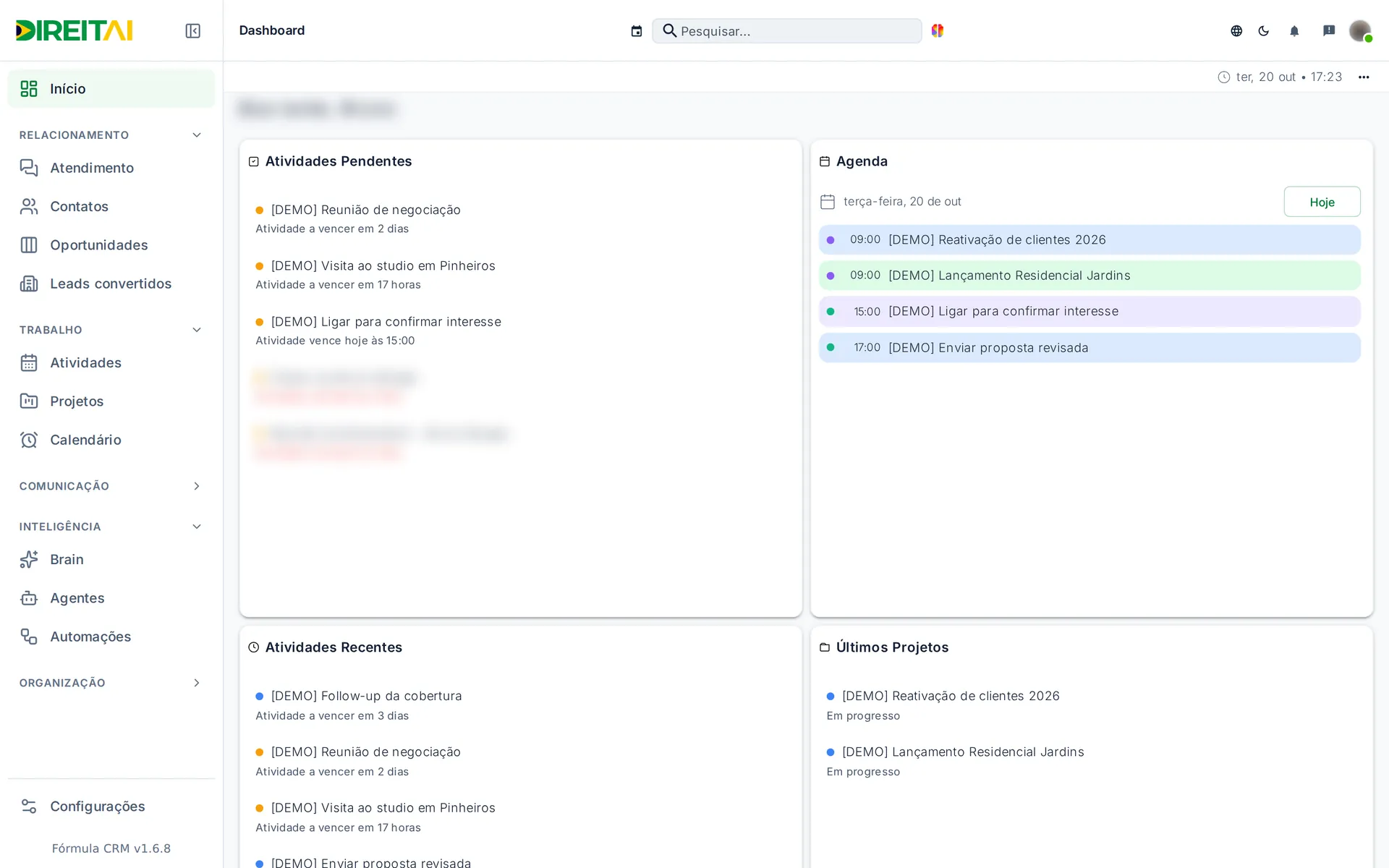Click the Brain sparkle icon

(29, 559)
